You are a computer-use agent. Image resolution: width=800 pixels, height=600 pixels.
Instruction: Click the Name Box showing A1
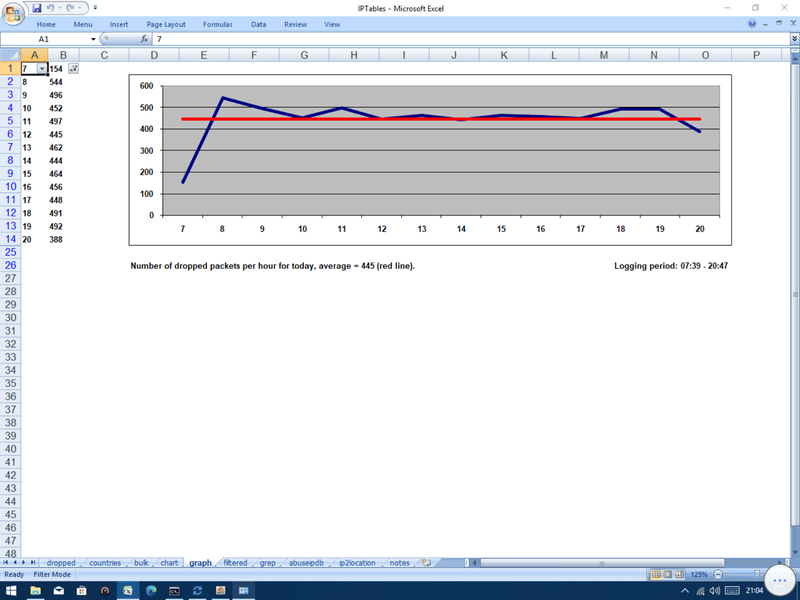(45, 39)
